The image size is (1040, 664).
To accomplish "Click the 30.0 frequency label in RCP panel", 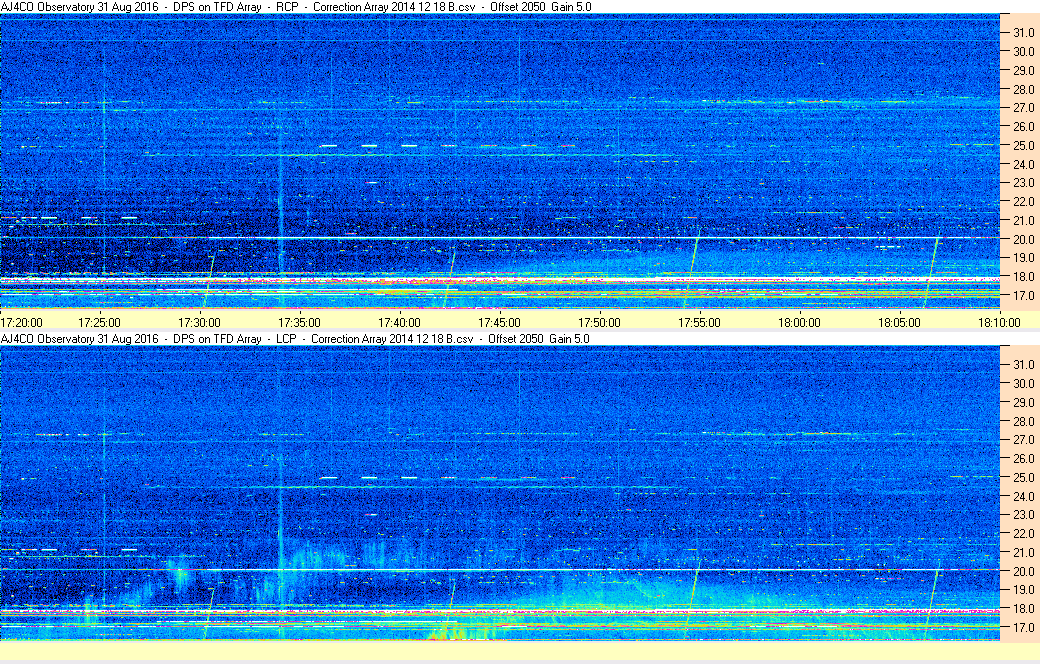I will pyautogui.click(x=1023, y=52).
